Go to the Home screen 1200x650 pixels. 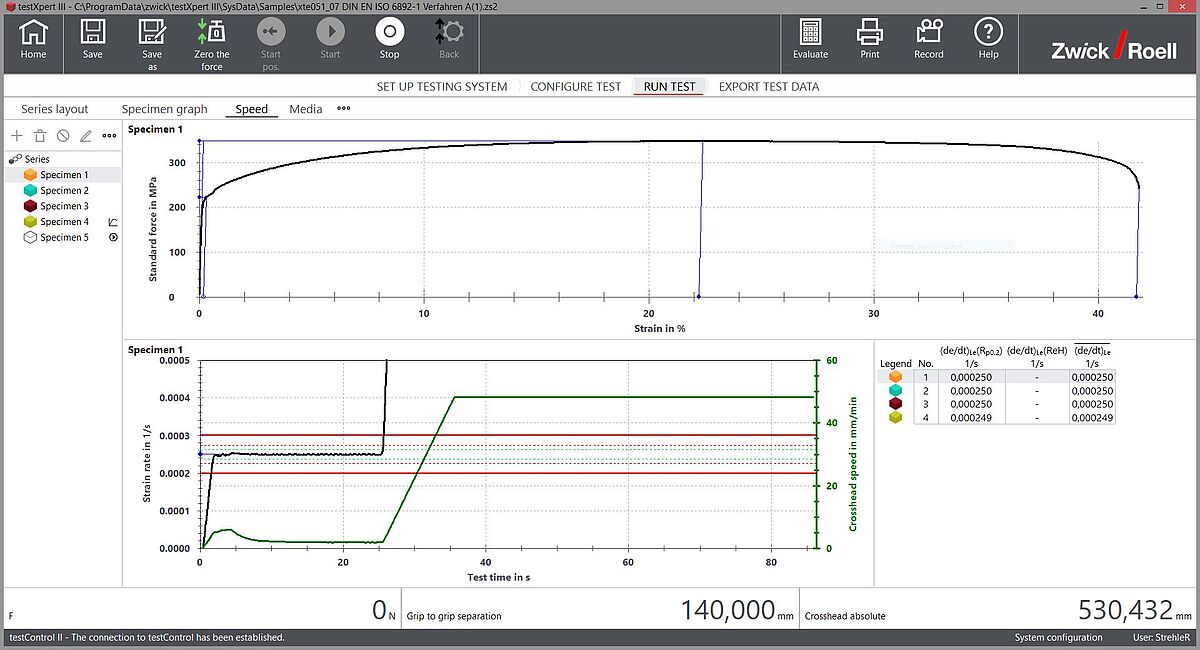point(33,40)
